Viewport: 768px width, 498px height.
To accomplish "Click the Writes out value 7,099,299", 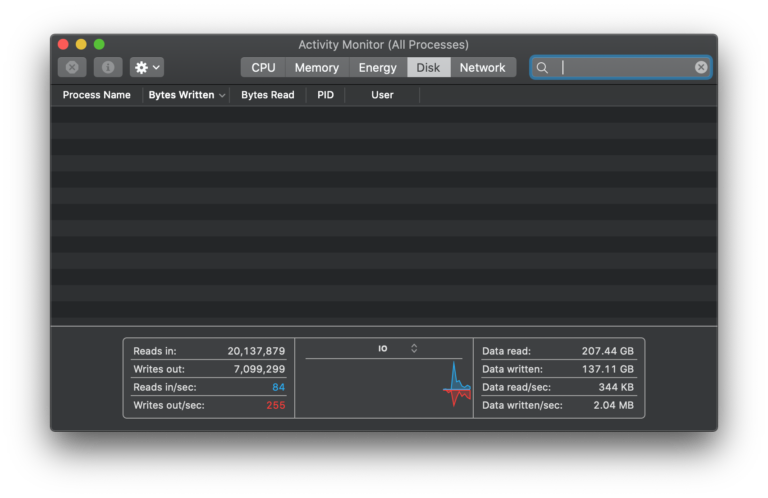I will coord(259,369).
